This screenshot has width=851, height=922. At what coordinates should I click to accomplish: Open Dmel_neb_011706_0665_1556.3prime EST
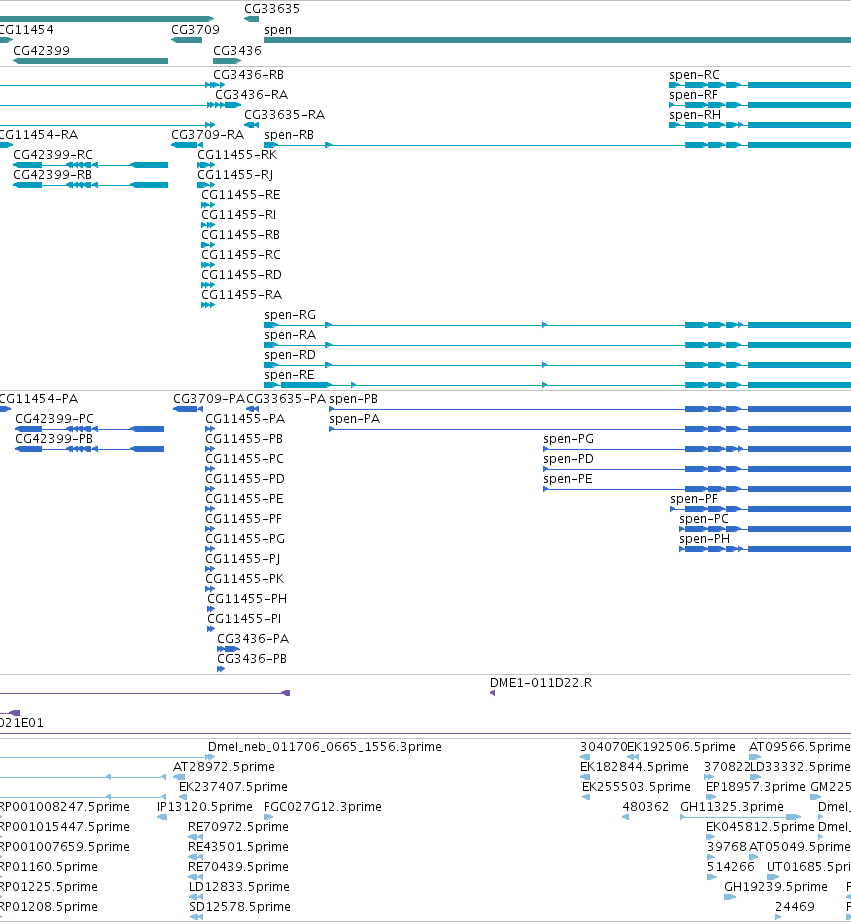point(325,747)
